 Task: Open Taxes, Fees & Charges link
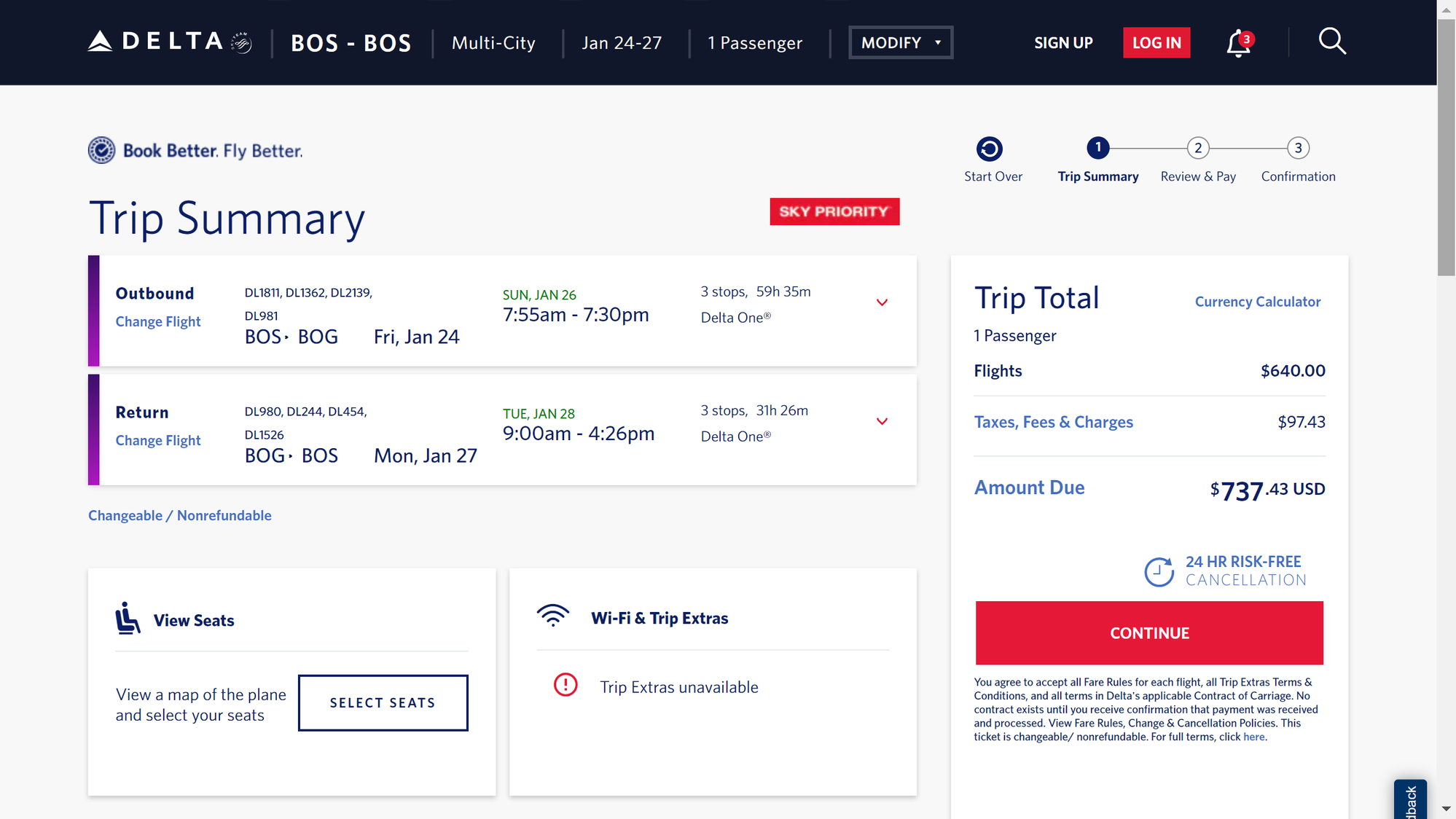click(1053, 422)
